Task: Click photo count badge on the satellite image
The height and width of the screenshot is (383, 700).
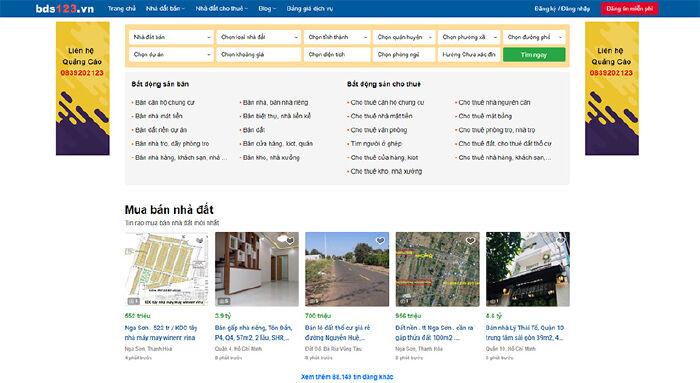Action: [405, 301]
